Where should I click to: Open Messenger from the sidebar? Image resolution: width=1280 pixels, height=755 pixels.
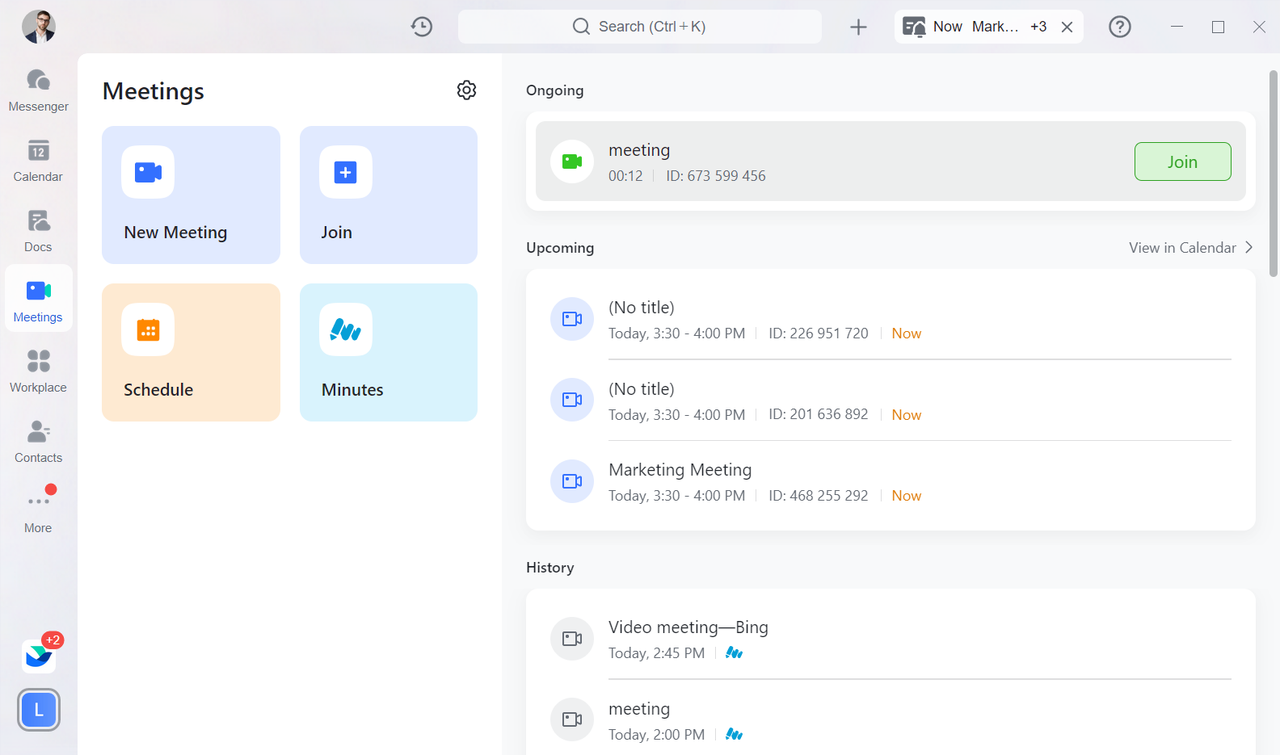(38, 90)
